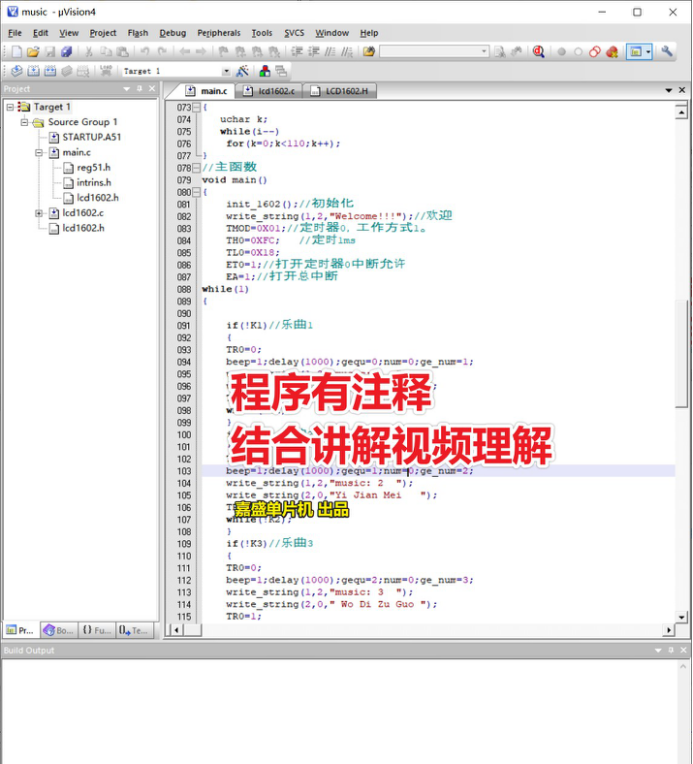The width and height of the screenshot is (693, 764).
Task: Switch to Books panel tab
Action: [58, 630]
